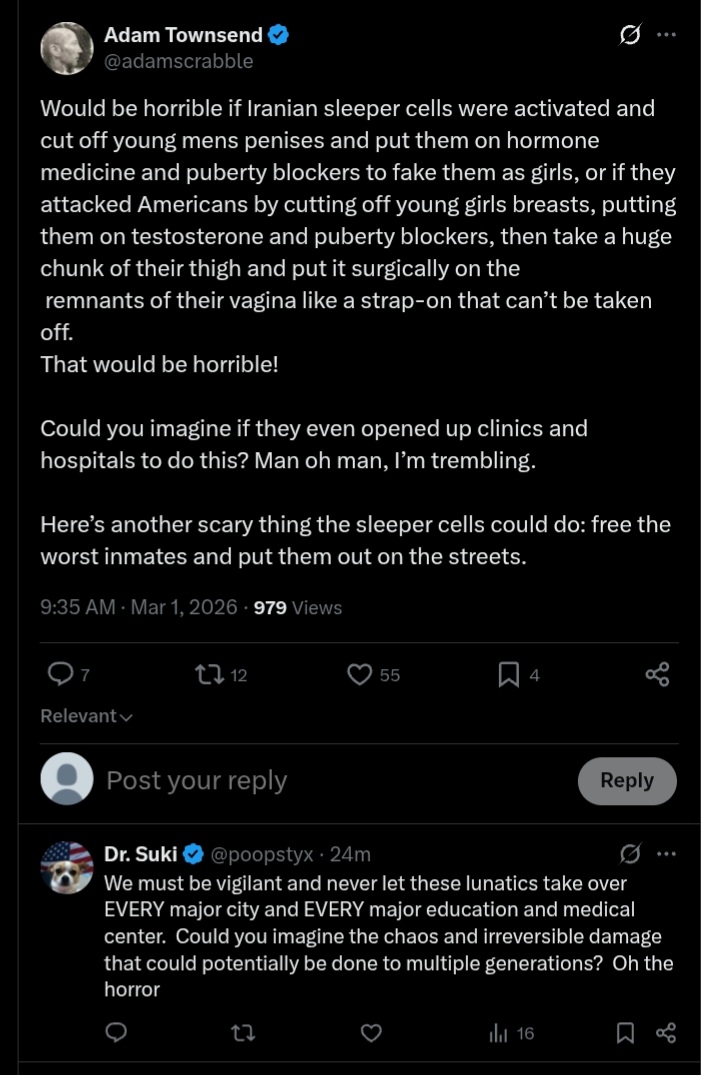Viewport: 701px width, 1075px height.
Task: Like the post with 55 likes
Action: (x=360, y=675)
